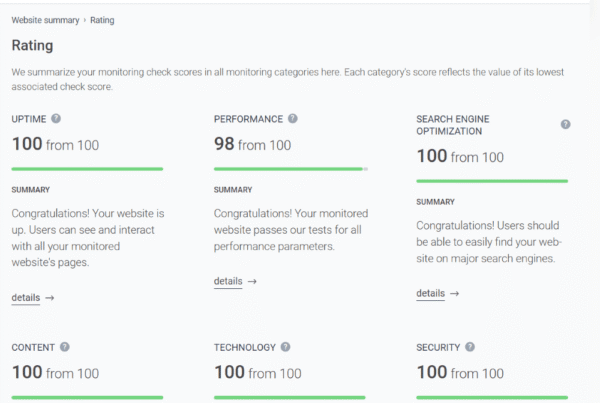Click the SUMMARY heading under Uptime

[31, 190]
